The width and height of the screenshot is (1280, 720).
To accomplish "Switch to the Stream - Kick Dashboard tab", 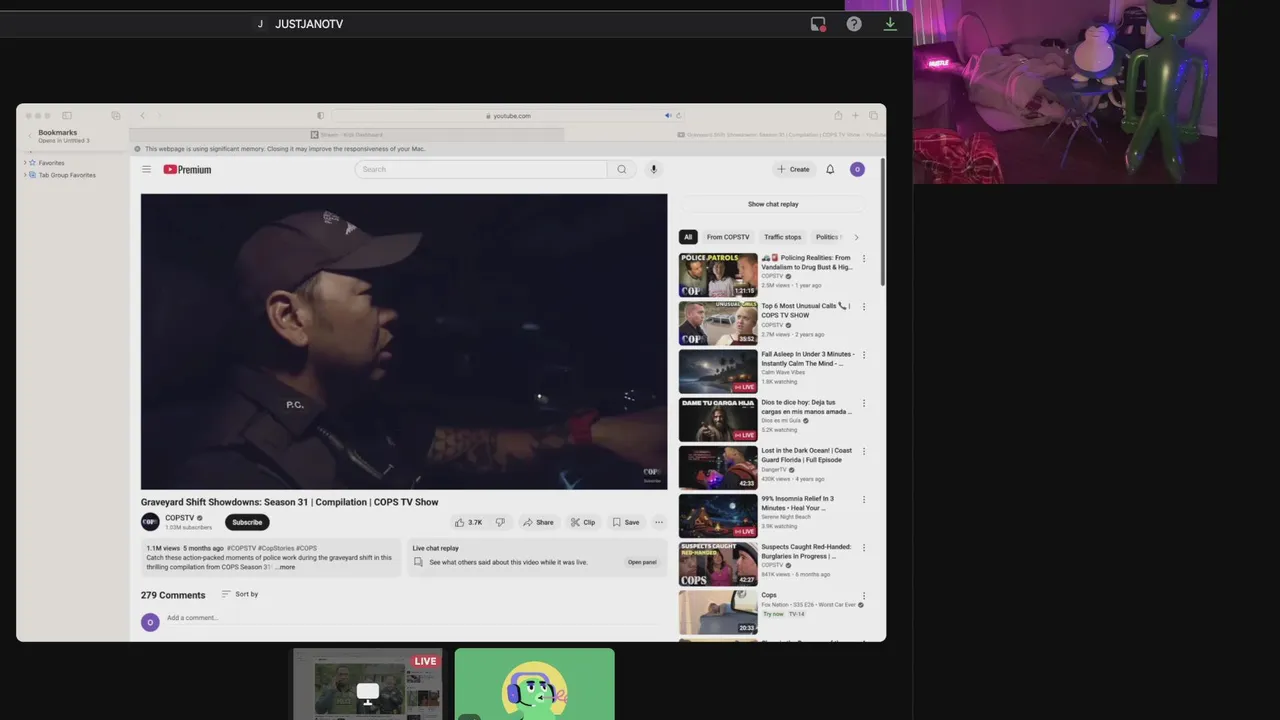I will click(x=347, y=134).
